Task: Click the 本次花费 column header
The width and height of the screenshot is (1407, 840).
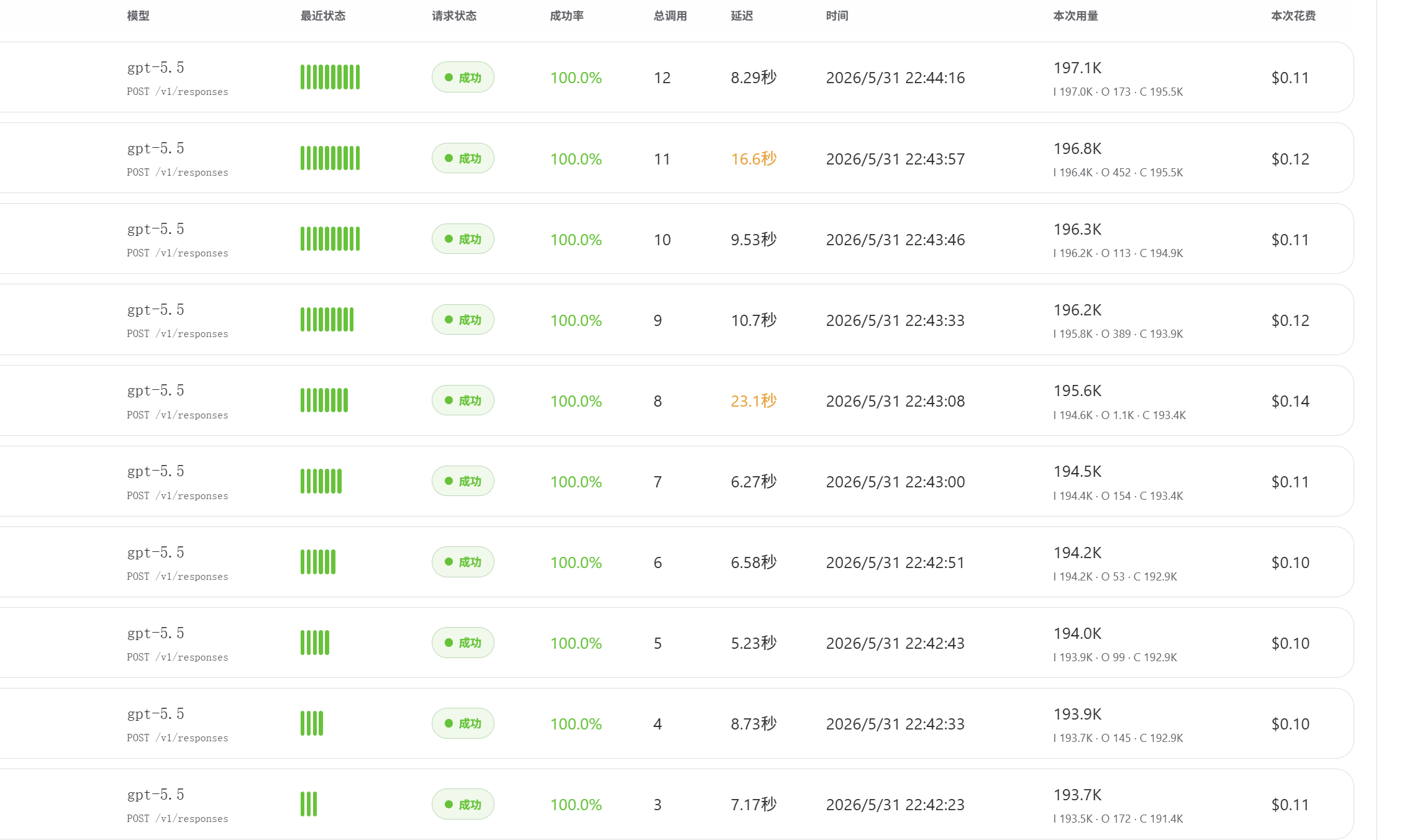Action: (x=1293, y=16)
